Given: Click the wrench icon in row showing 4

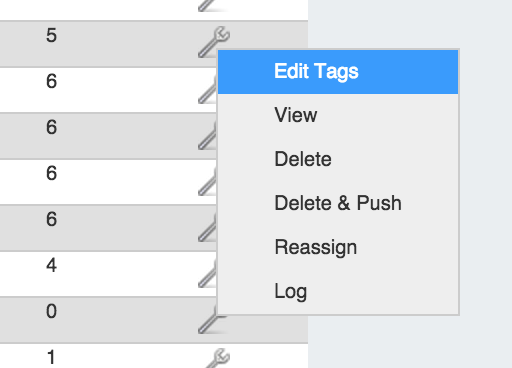Looking at the screenshot, I should (207, 273).
